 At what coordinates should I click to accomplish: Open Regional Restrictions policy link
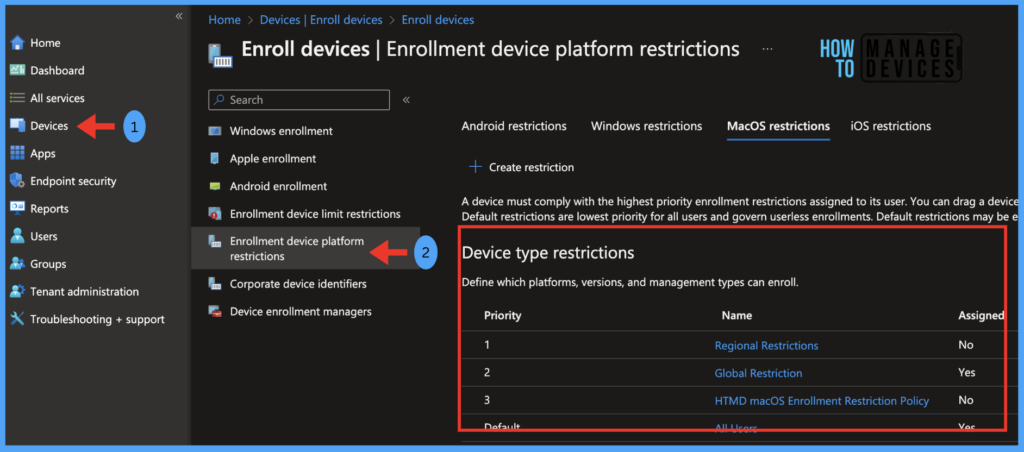point(766,345)
